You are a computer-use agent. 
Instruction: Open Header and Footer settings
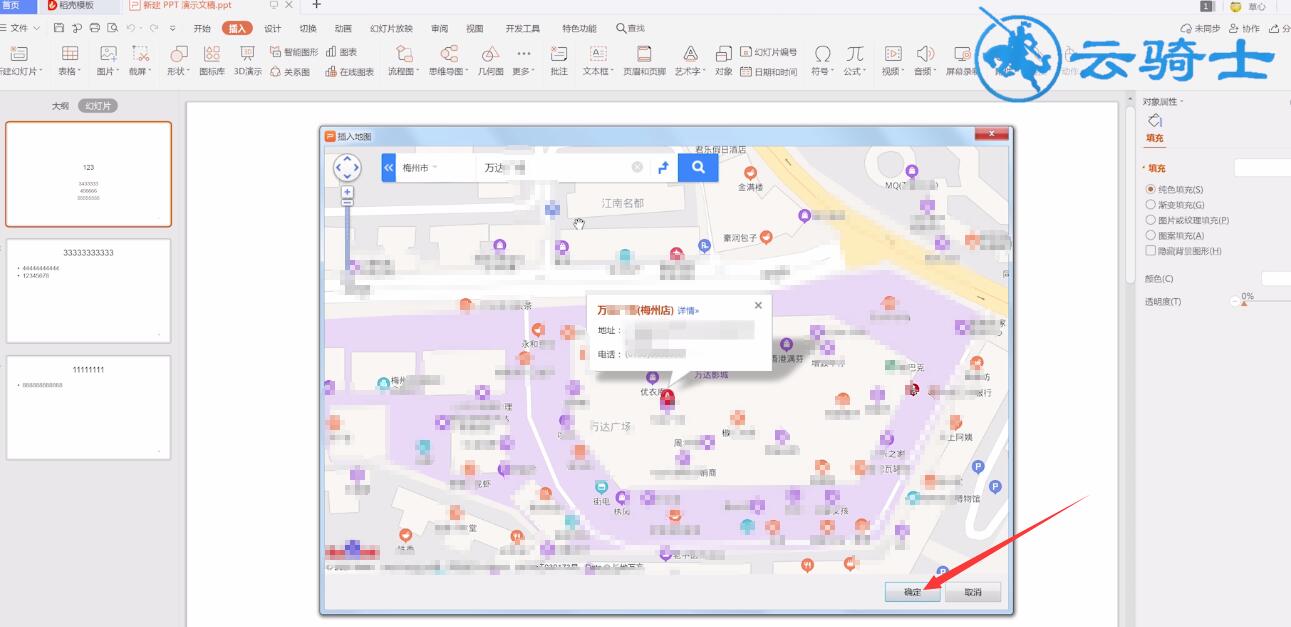tap(644, 60)
